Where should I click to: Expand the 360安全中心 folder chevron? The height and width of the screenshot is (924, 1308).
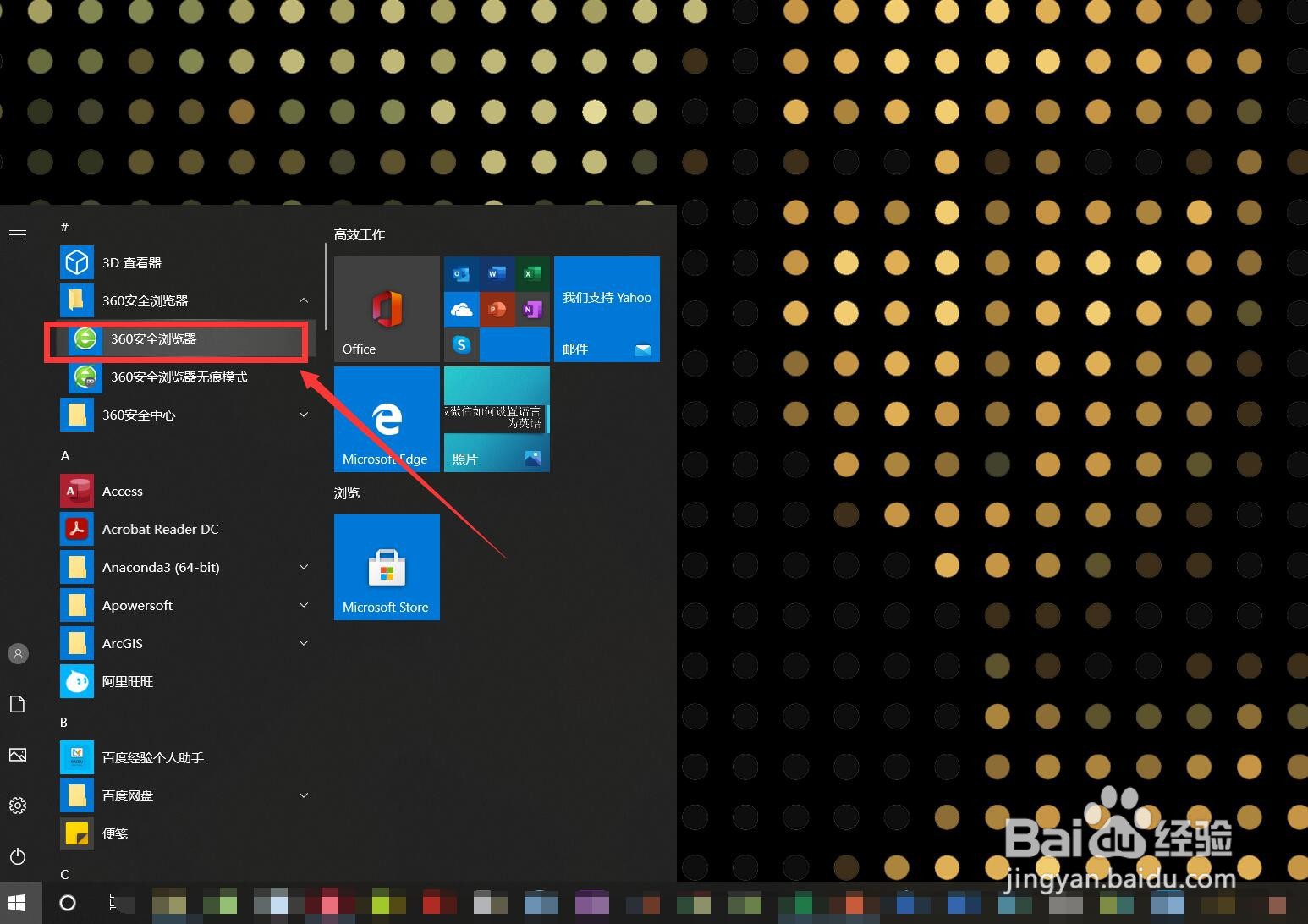304,415
